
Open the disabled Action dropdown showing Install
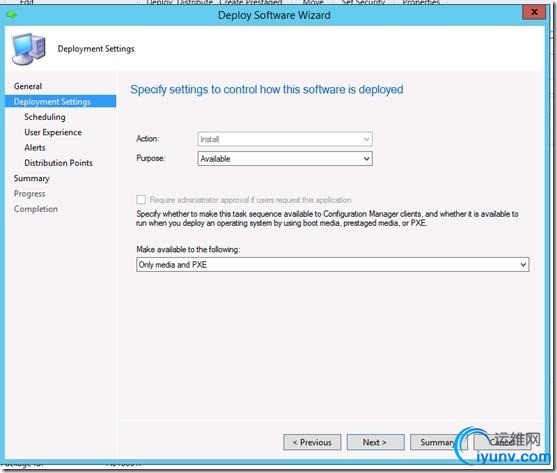click(285, 139)
